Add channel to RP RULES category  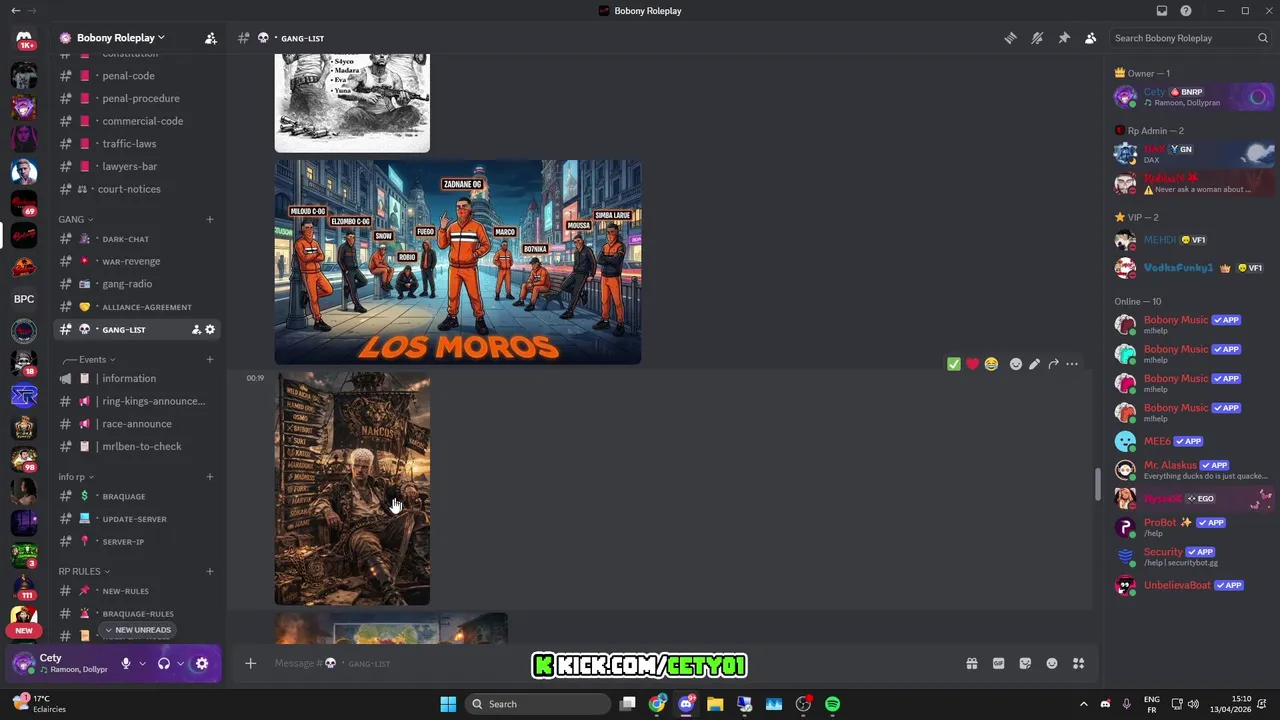[210, 571]
